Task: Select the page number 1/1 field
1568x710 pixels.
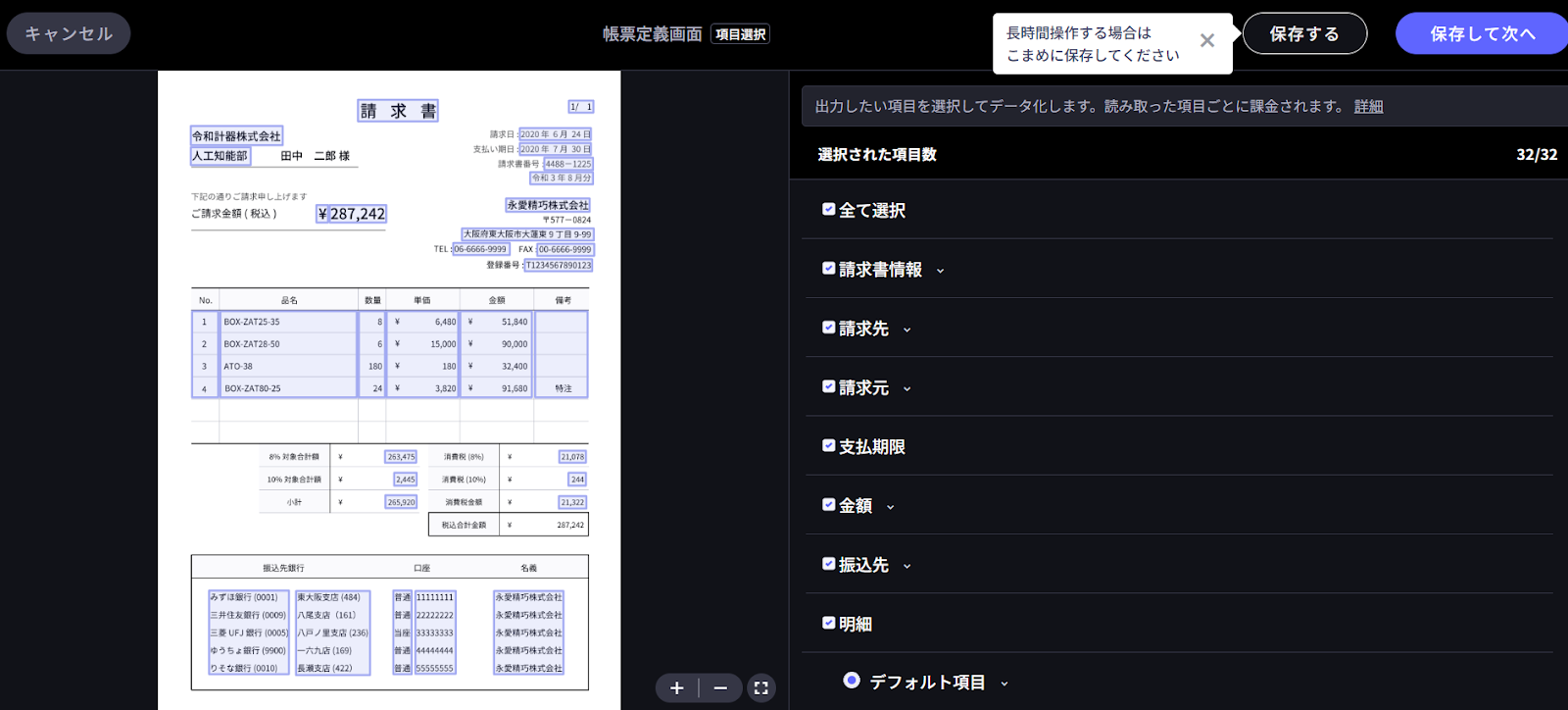Action: (x=581, y=107)
